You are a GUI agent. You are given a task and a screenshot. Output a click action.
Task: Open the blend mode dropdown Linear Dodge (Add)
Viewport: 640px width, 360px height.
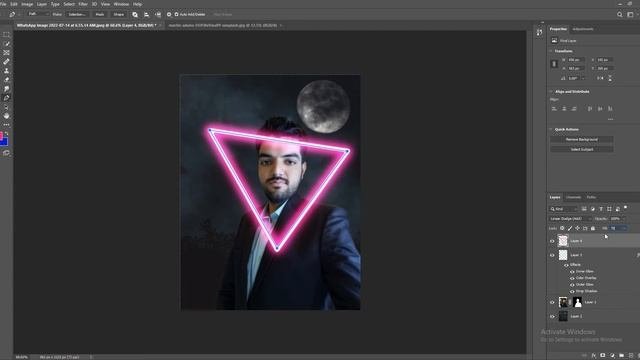570,219
